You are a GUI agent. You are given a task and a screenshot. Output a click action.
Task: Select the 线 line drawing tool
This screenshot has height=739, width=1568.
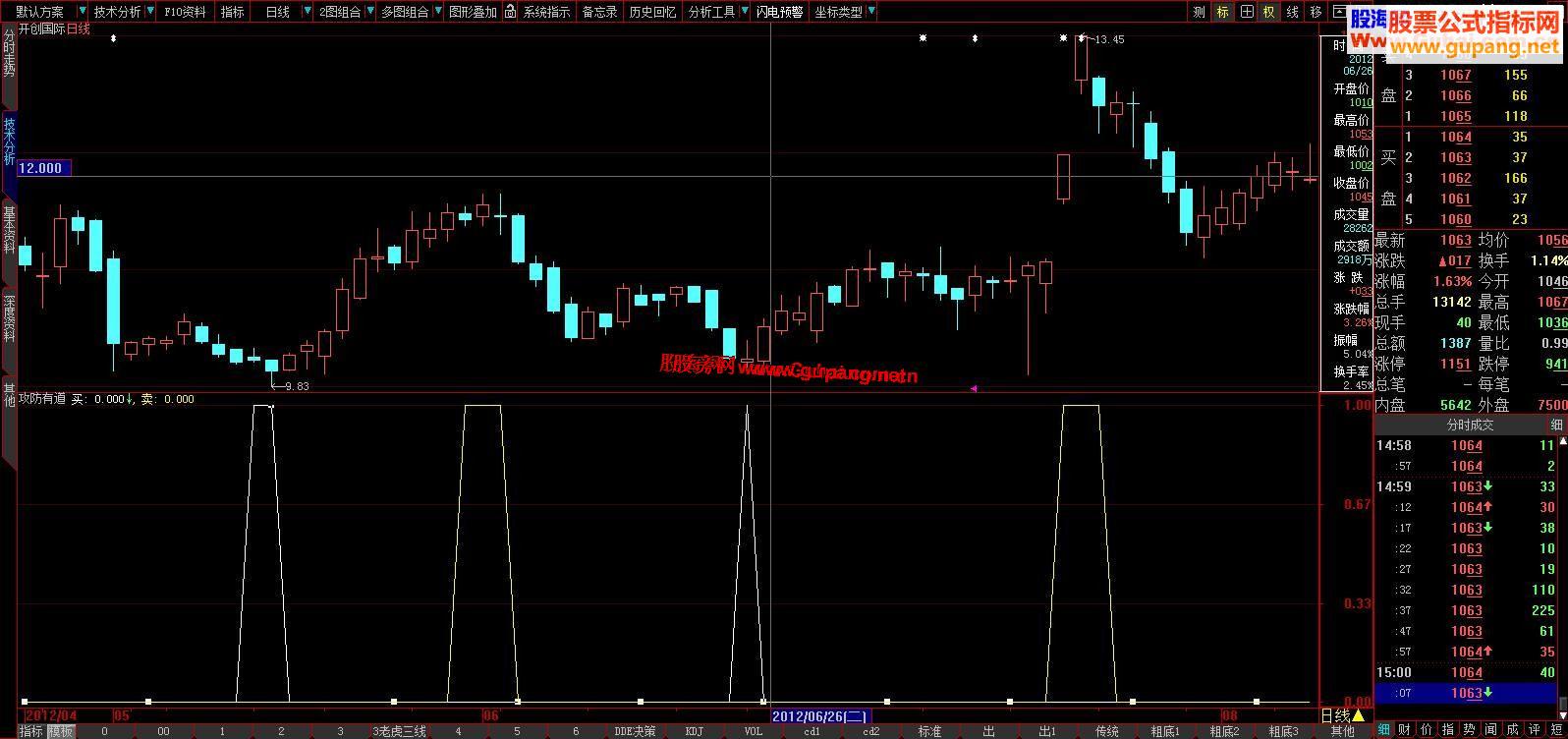tap(1293, 12)
